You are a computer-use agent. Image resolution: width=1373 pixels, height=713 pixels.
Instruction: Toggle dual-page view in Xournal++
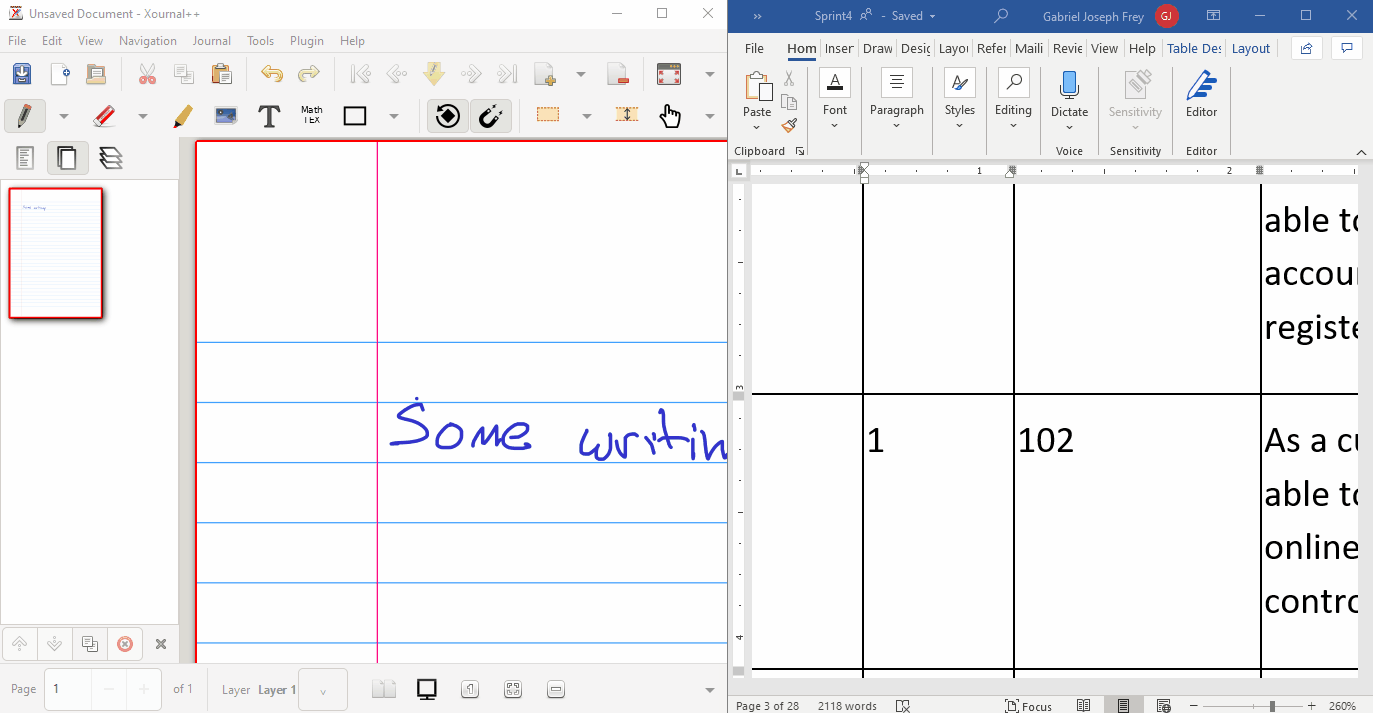(x=383, y=689)
